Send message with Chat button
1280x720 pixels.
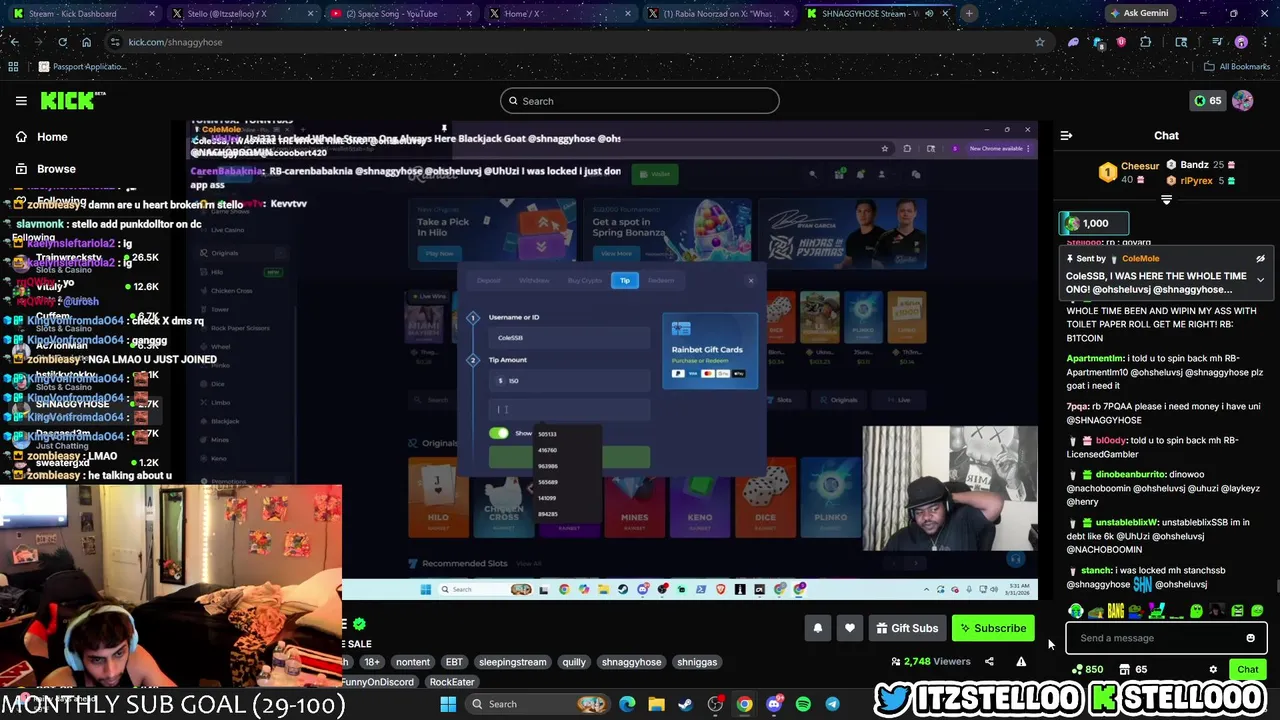click(1247, 670)
